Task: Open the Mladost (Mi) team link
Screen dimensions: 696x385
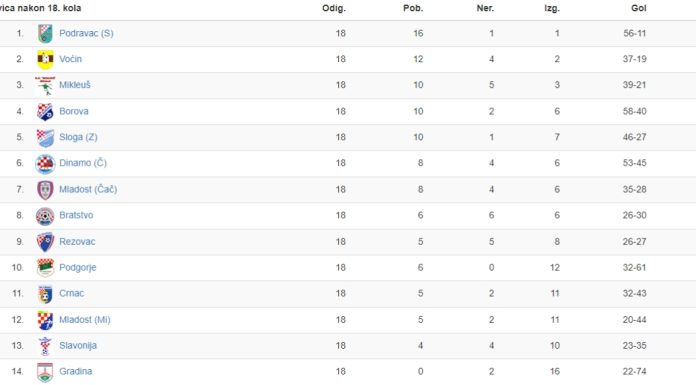Action: tap(84, 320)
